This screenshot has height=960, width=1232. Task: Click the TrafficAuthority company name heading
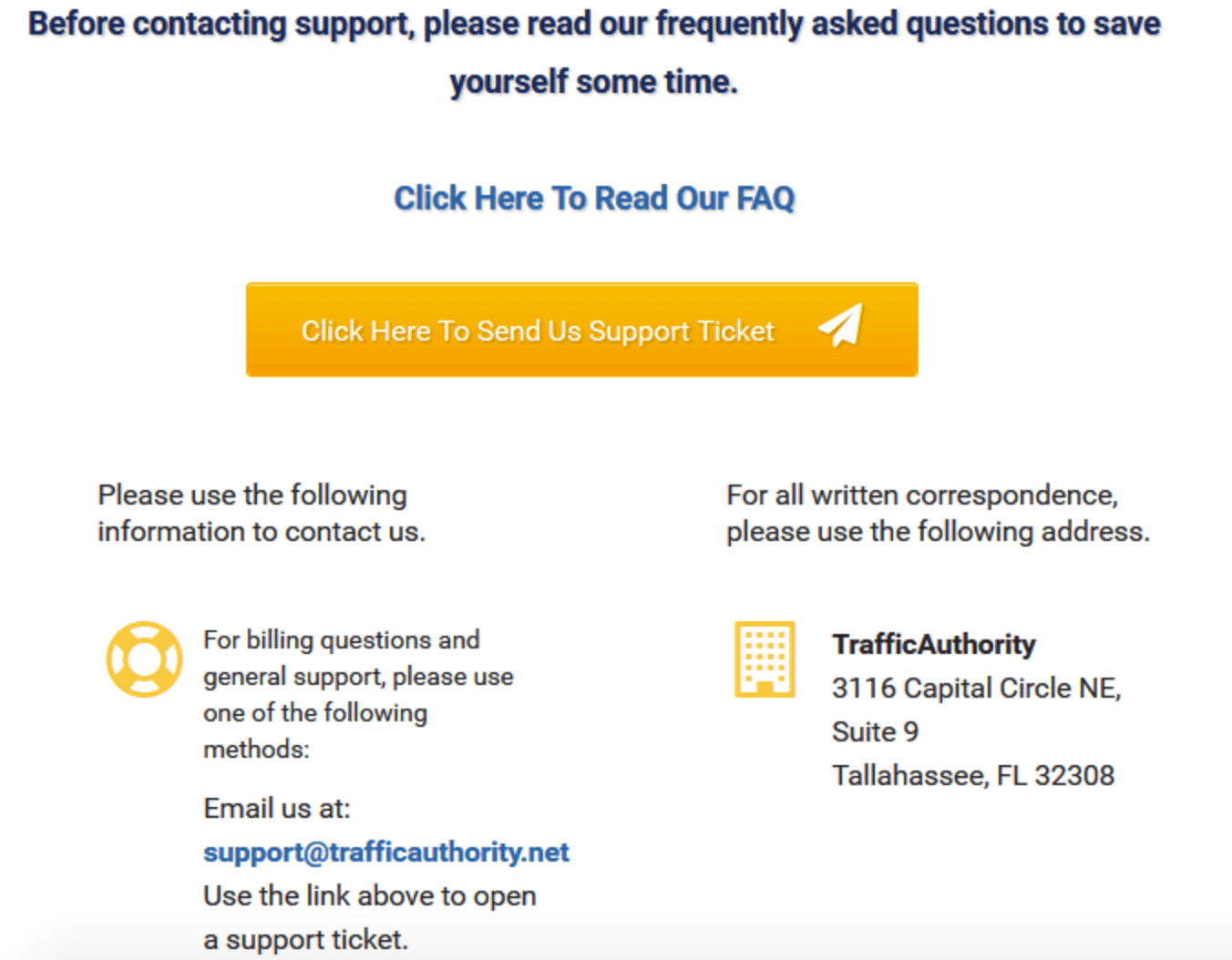[933, 644]
